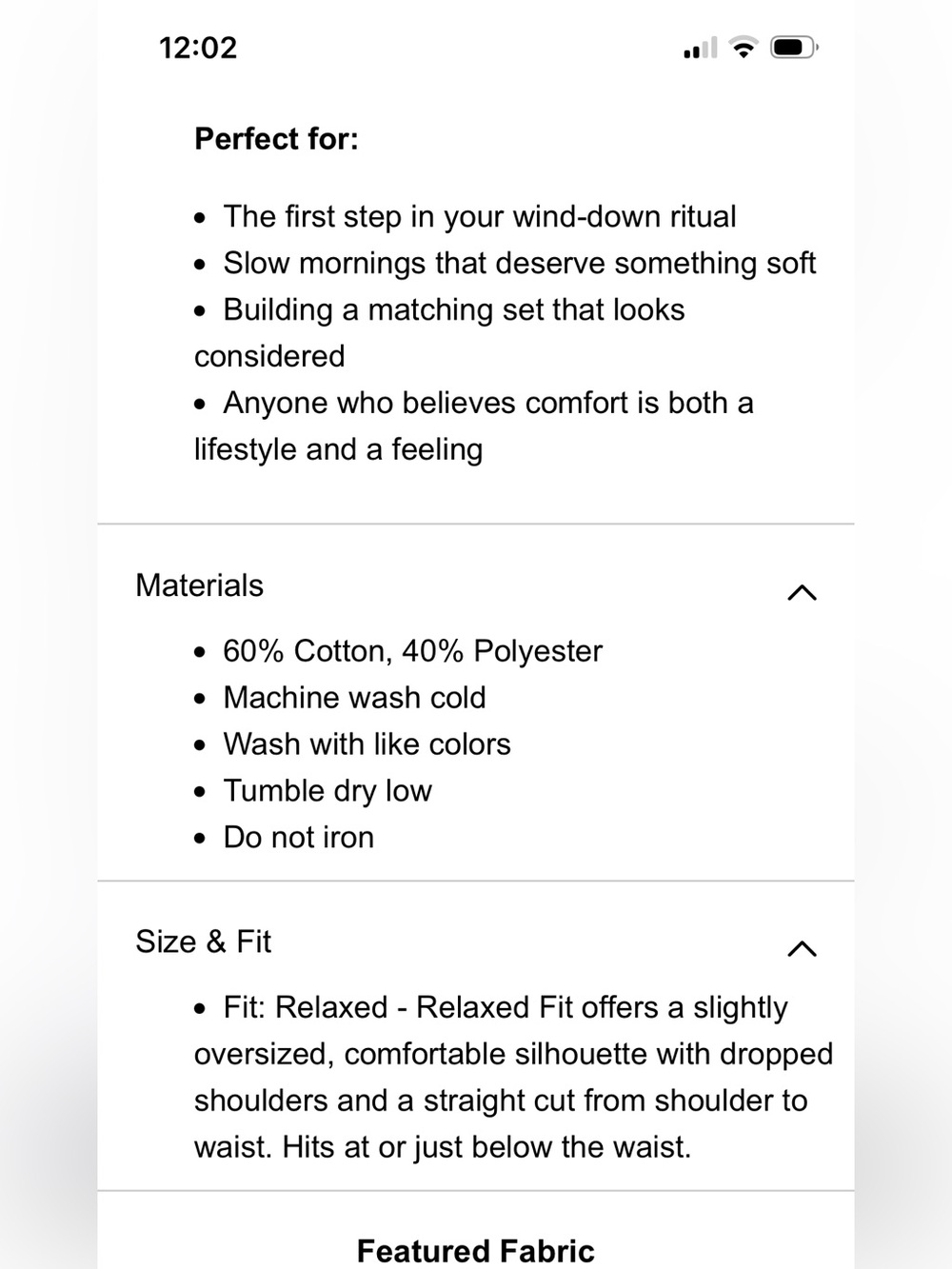Tap the Wash with like colors item
Screen dimensions: 952x1269
pyautogui.click(x=367, y=744)
